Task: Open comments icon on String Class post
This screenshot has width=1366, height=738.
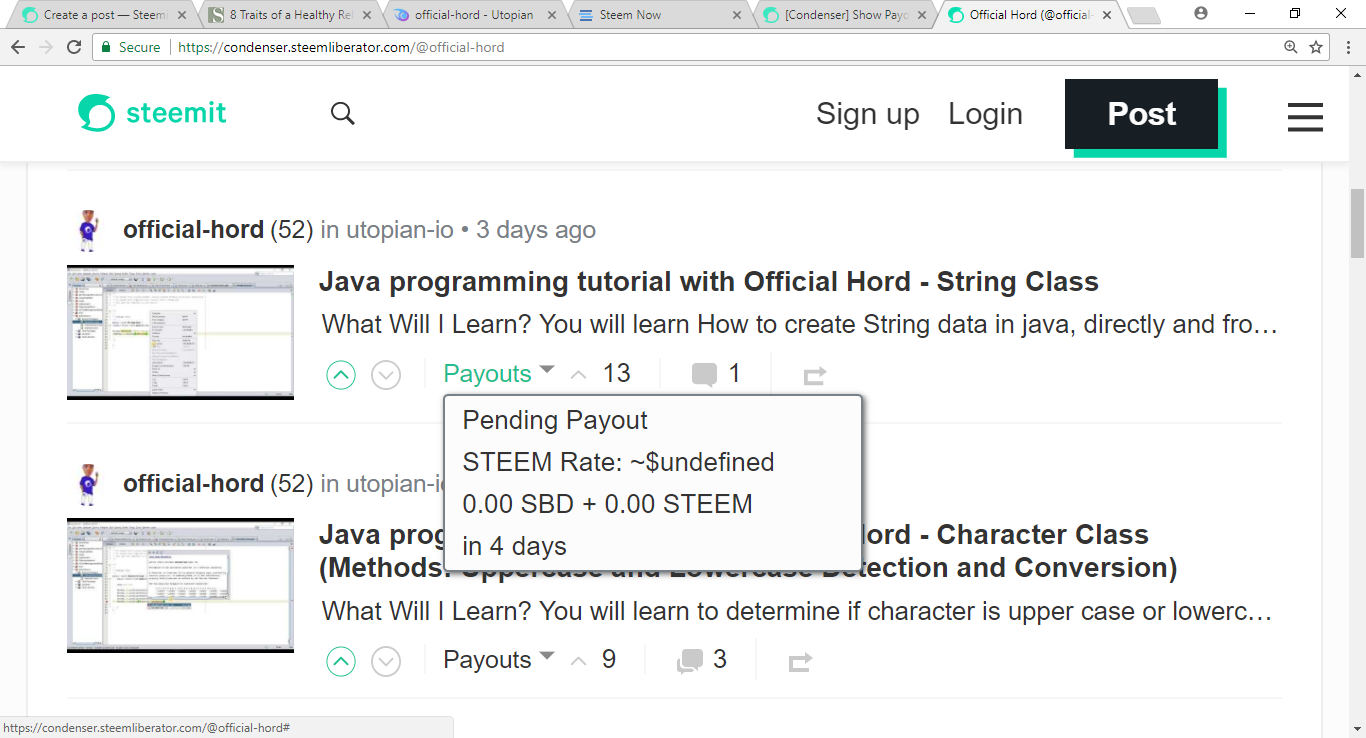Action: pos(705,375)
